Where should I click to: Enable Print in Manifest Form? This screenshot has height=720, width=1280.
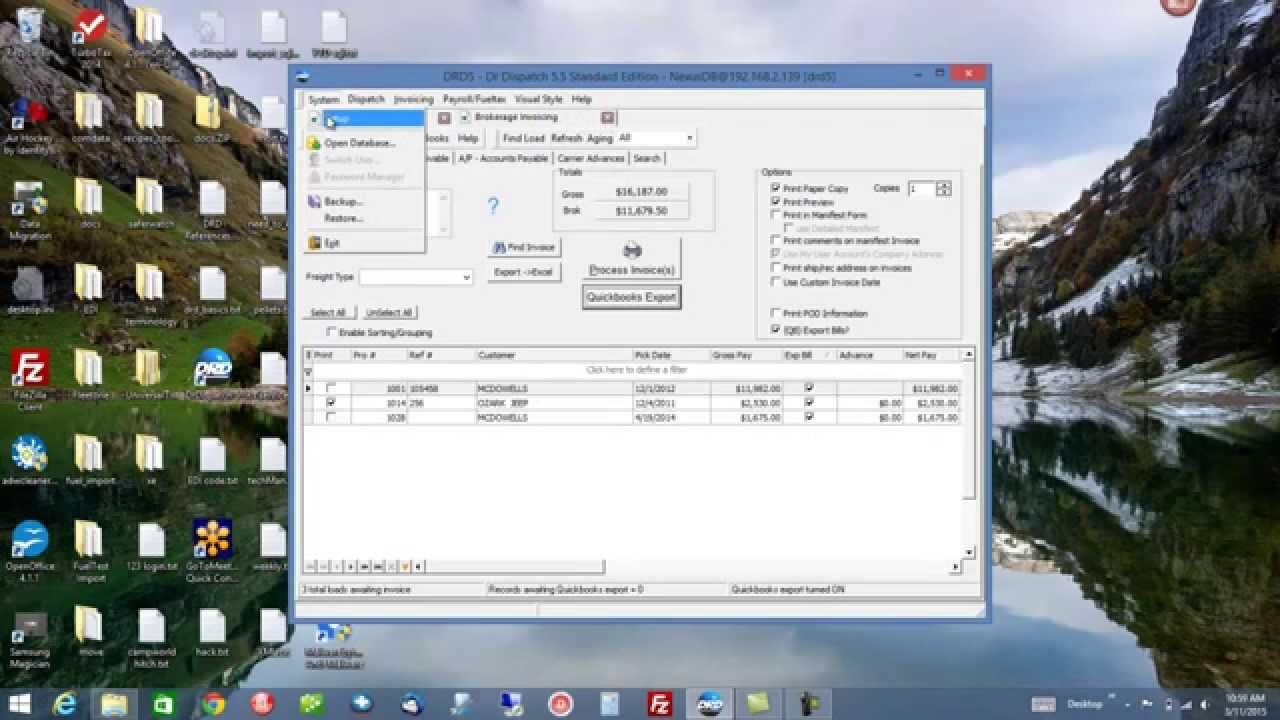(x=776, y=215)
